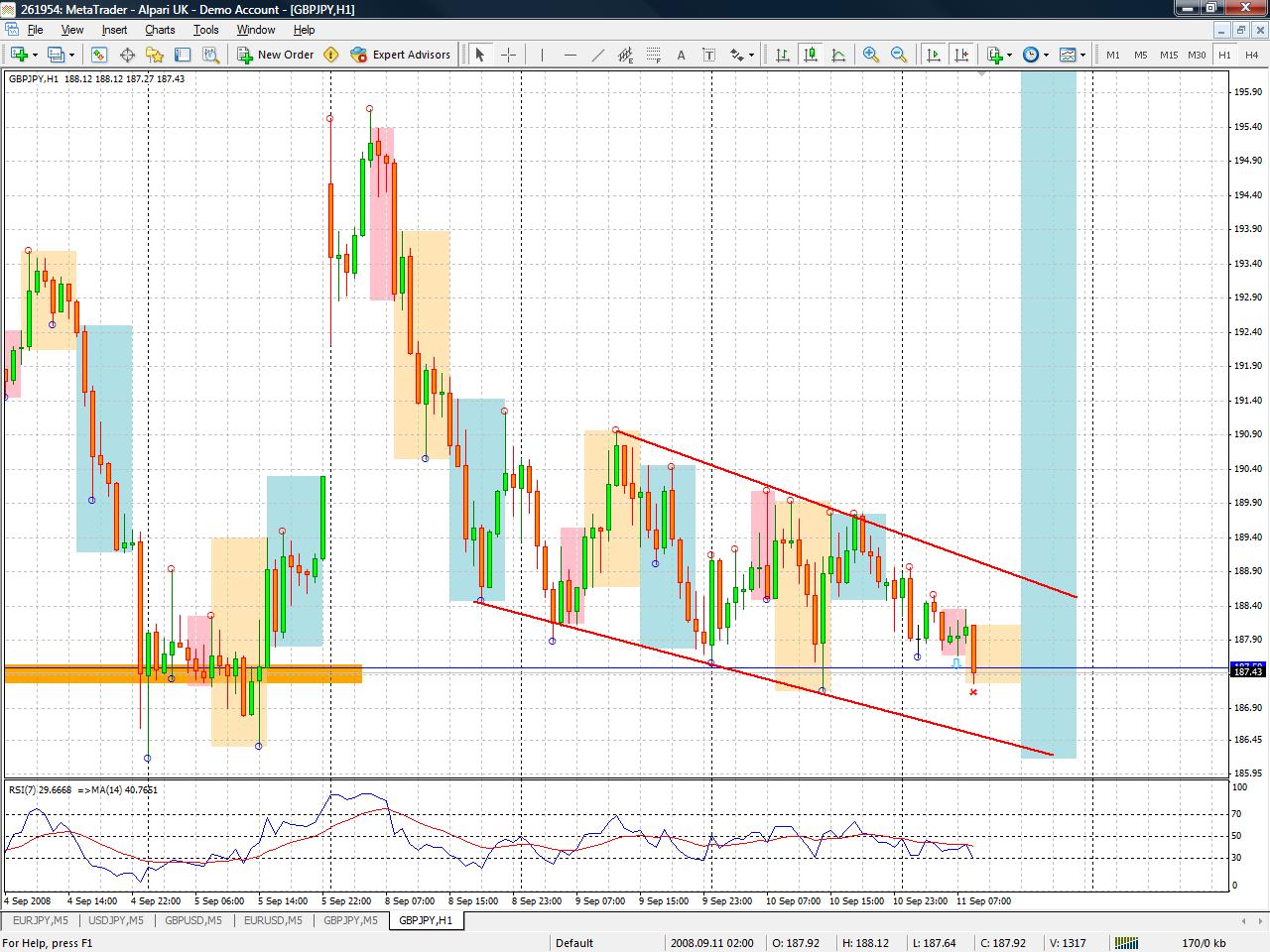Screen dimensions: 1270x952
Task: Draw a vertical line tool
Action: 542,55
